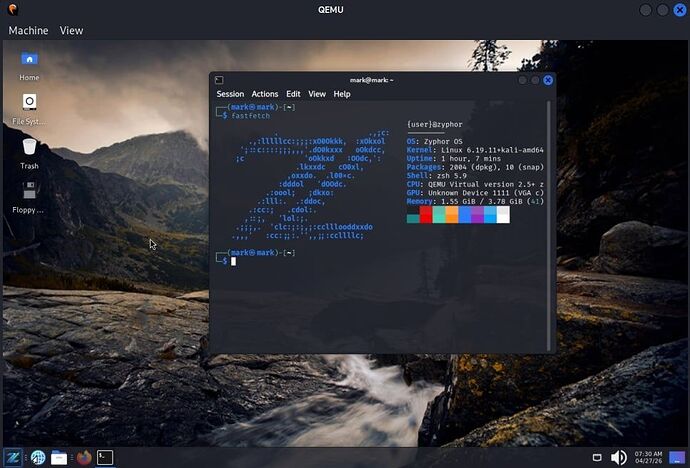Click the terminal vertical scrollbar
This screenshot has width=690, height=468.
point(548,226)
